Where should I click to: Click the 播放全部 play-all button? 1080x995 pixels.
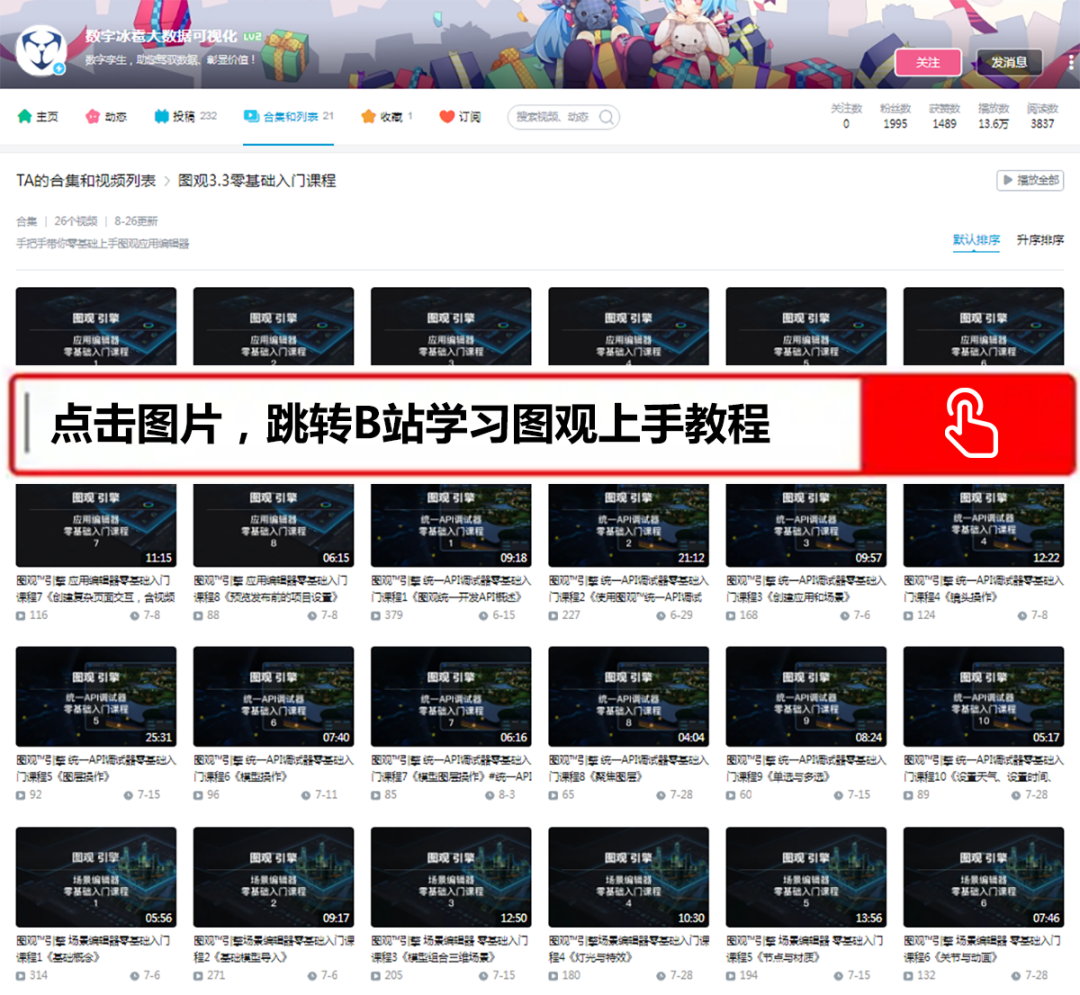1030,180
